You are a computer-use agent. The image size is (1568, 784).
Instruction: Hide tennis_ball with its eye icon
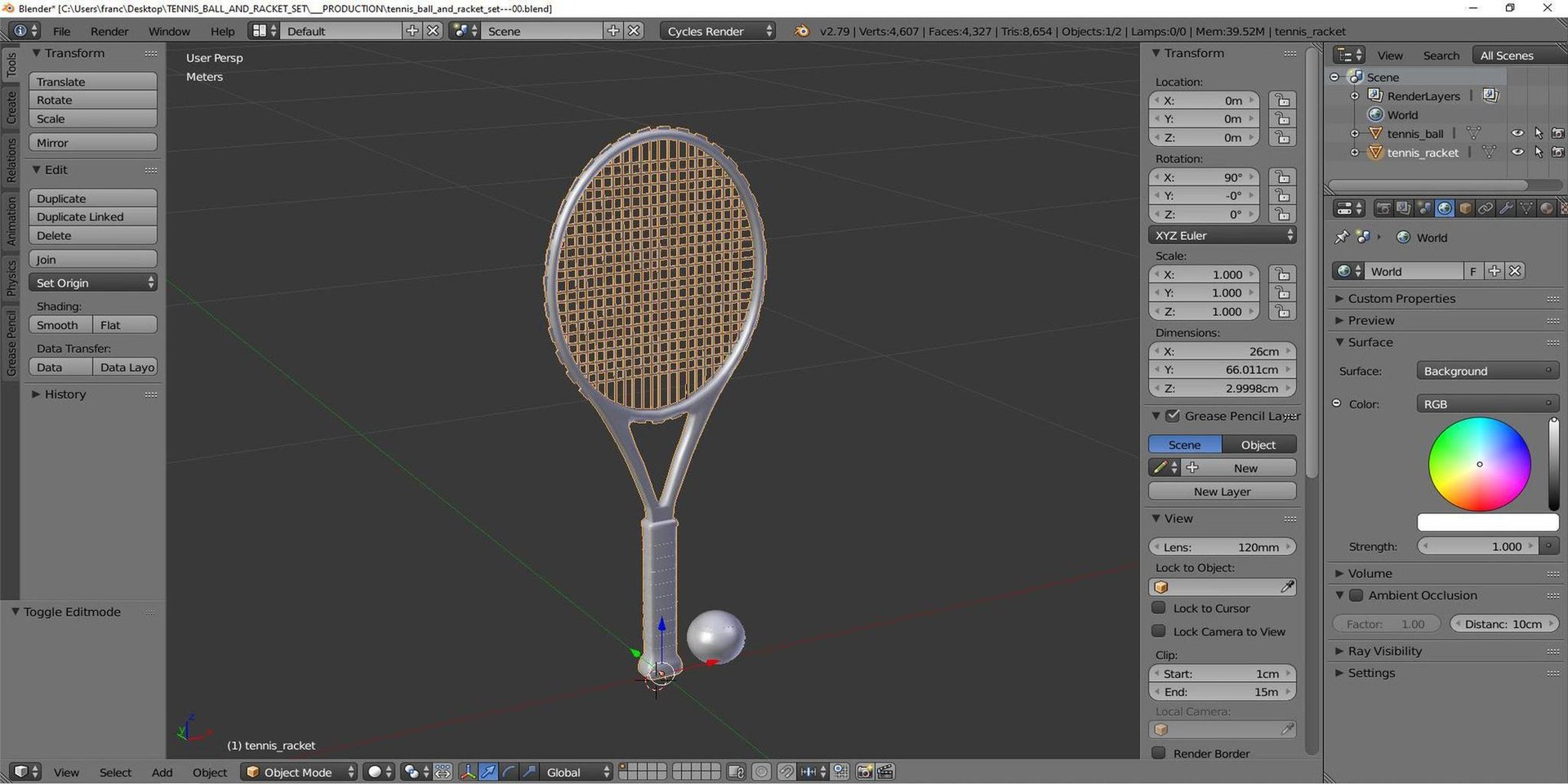click(1517, 133)
